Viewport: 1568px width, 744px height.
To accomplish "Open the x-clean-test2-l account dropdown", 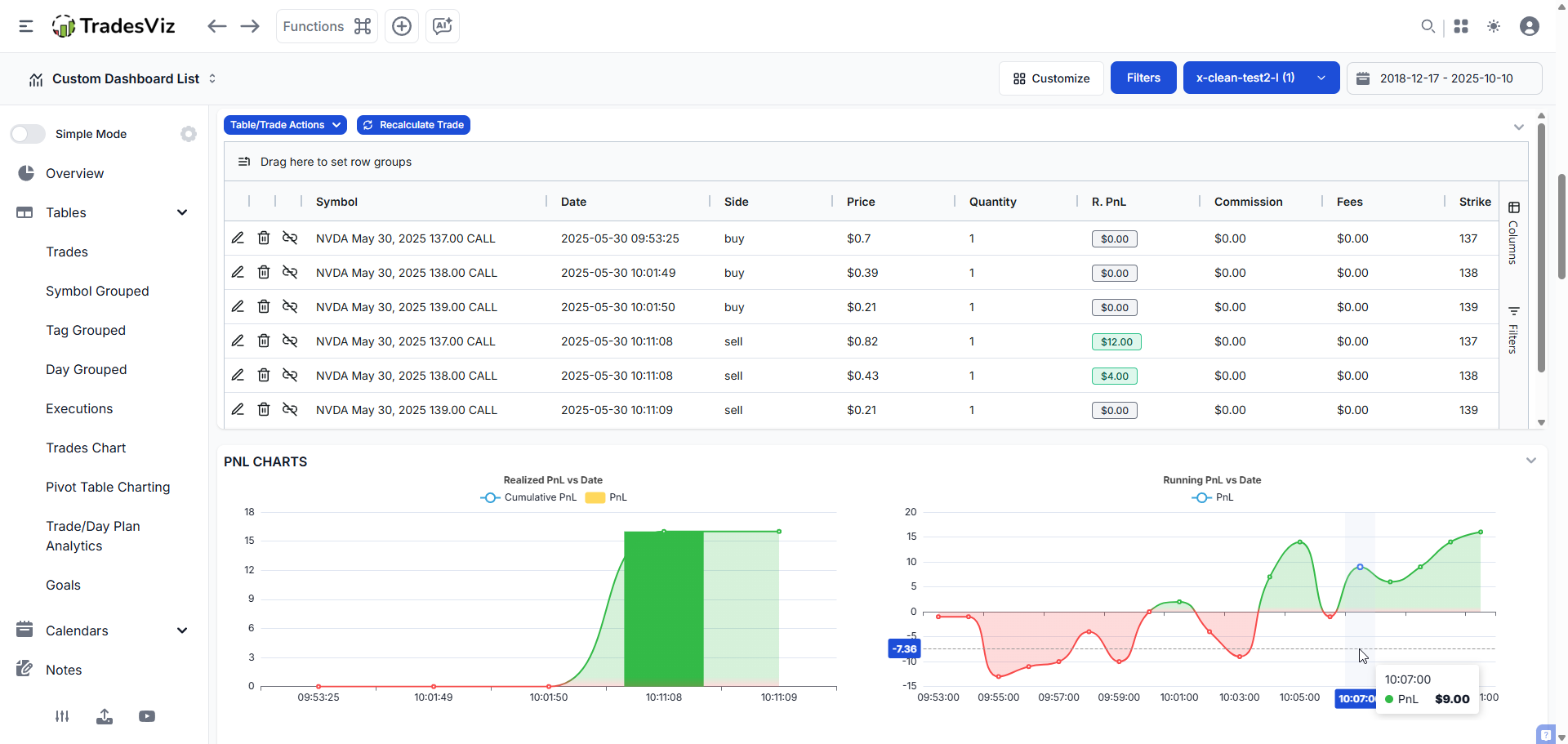I will 1260,78.
